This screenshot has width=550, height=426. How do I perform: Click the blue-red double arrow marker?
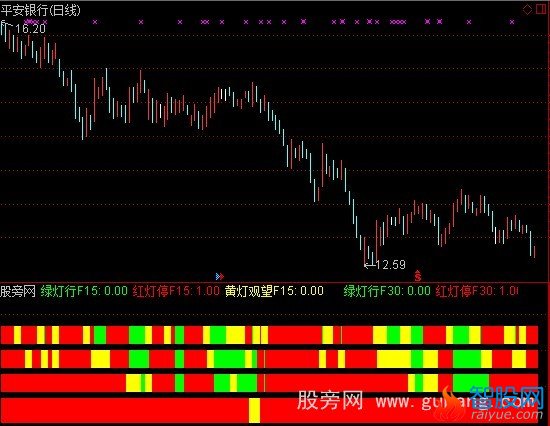coord(220,277)
